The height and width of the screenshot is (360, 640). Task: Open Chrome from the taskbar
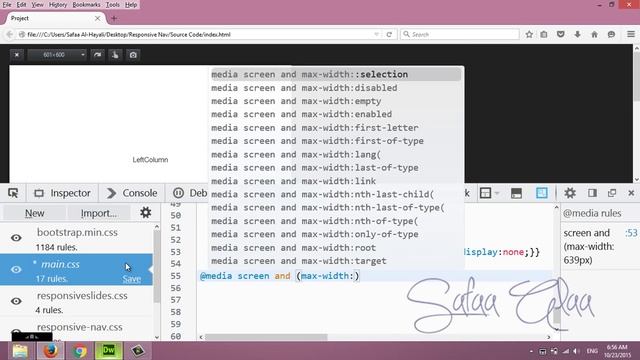tap(80, 351)
